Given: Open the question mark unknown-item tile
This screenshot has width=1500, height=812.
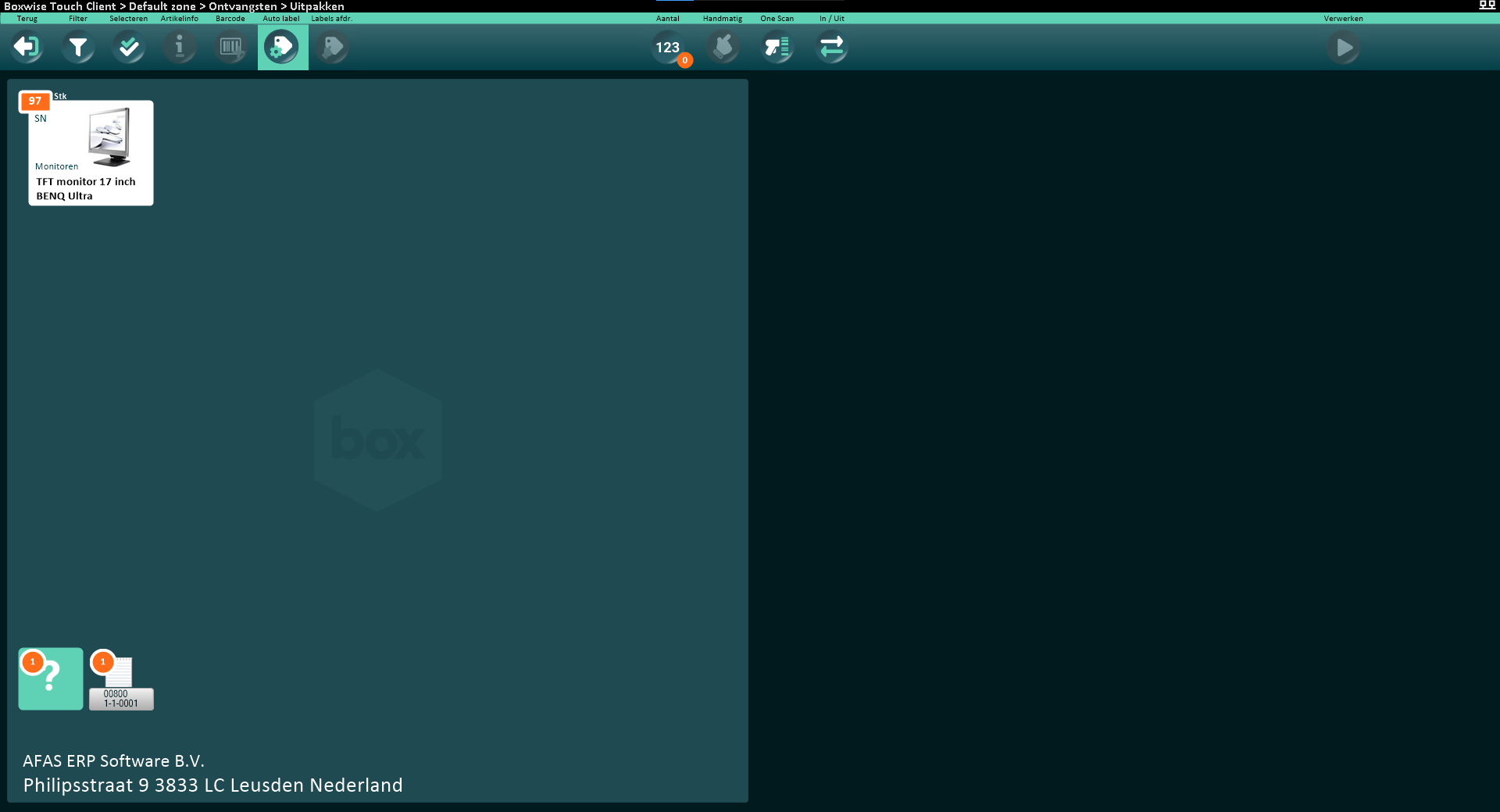Looking at the screenshot, I should pyautogui.click(x=51, y=678).
